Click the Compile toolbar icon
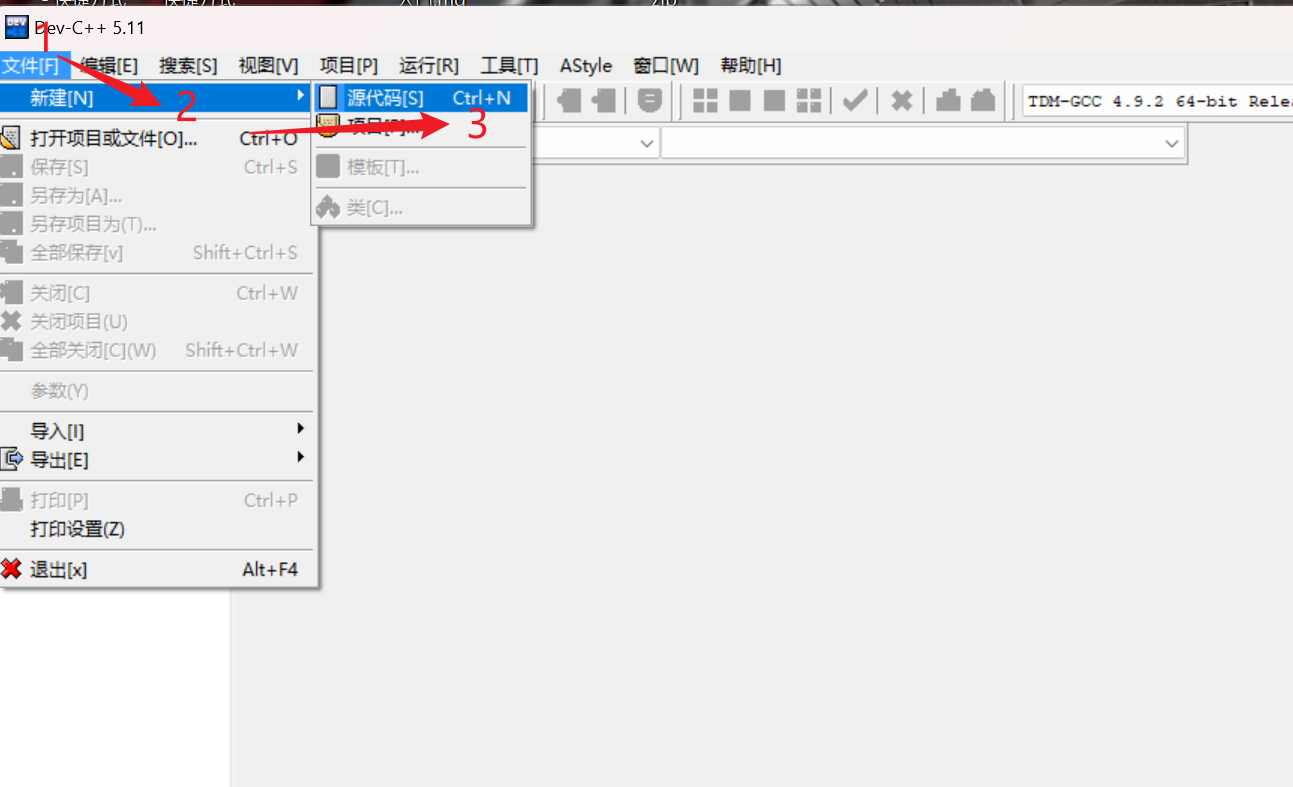The image size is (1293, 787). pos(706,100)
